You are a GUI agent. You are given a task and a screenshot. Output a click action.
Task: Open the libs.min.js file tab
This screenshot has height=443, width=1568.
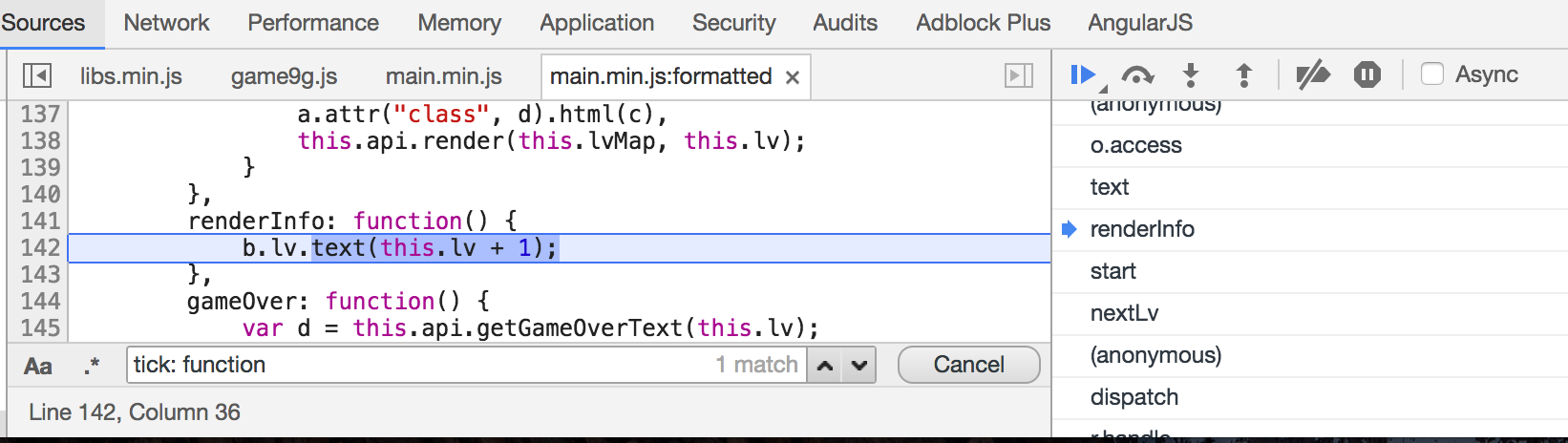point(131,76)
